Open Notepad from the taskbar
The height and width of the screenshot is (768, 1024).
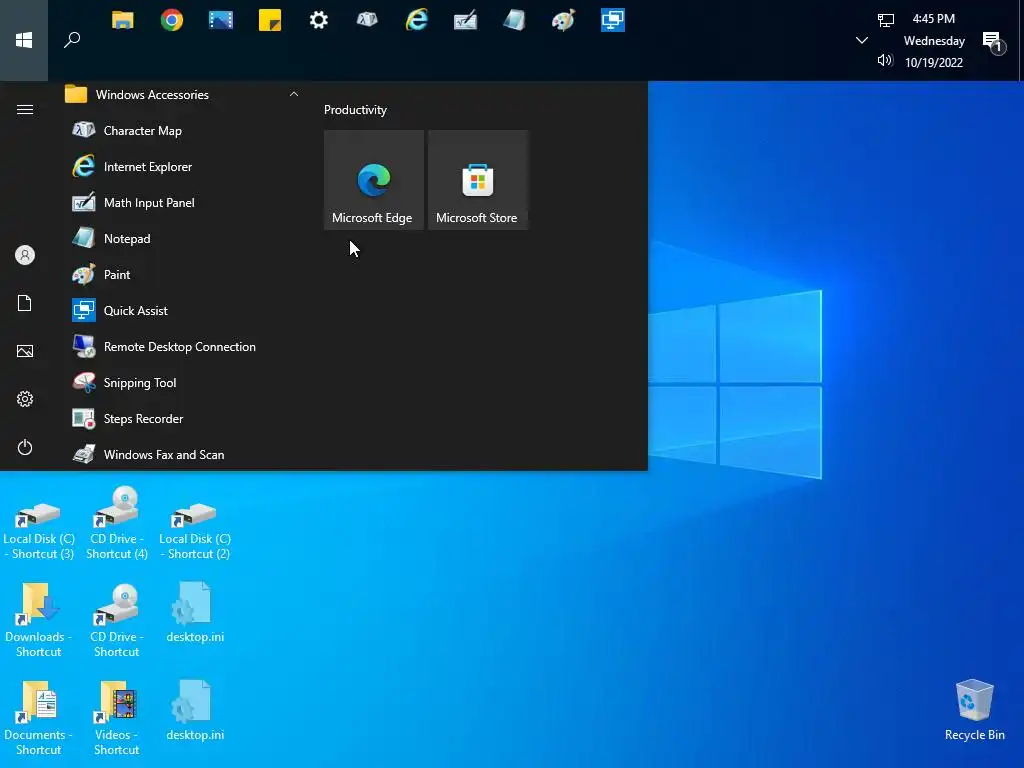[515, 20]
